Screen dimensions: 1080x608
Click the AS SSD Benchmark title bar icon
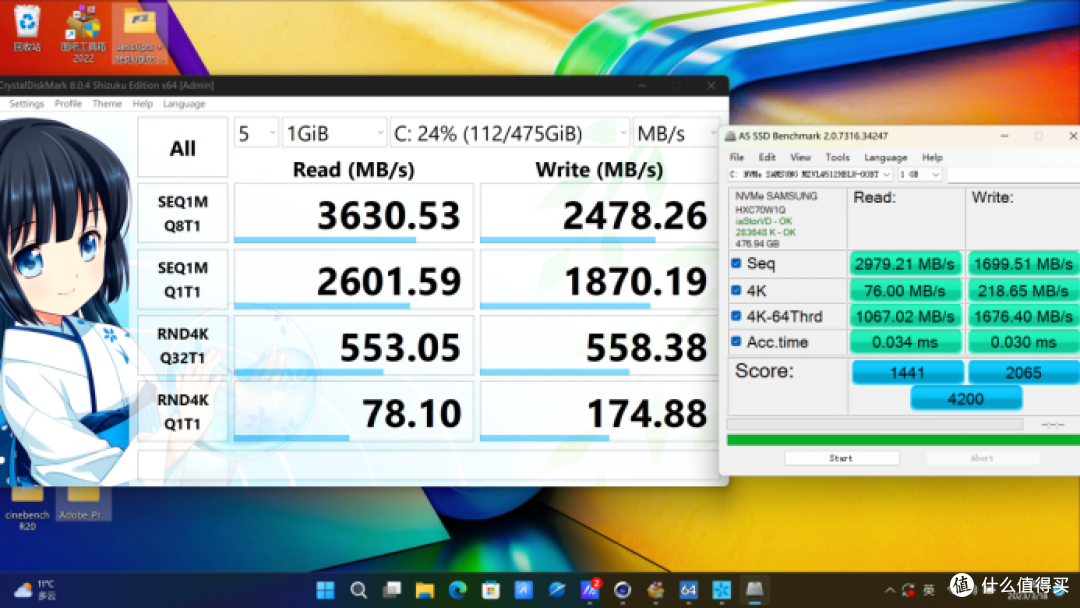point(730,136)
